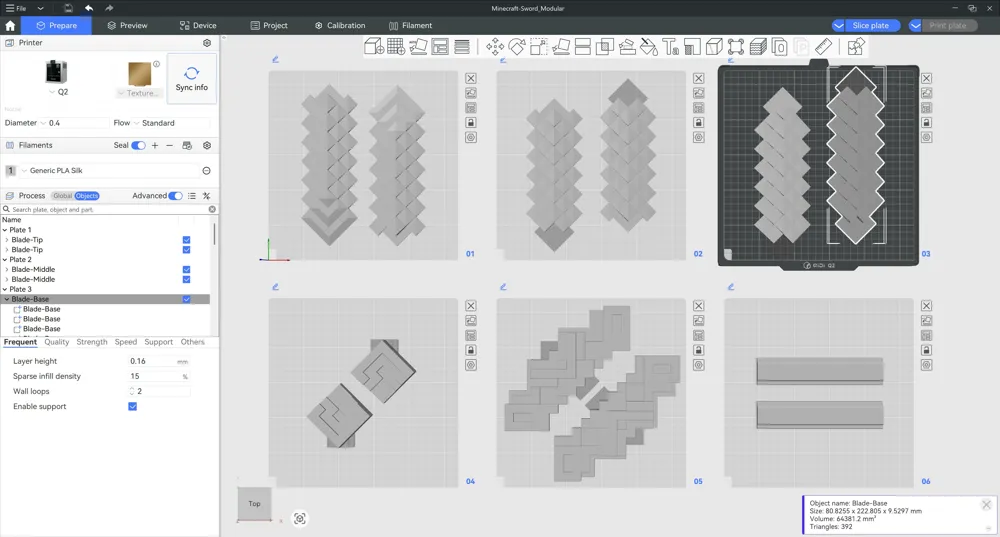The image size is (1000, 537).
Task: Disable the Enable support checkbox
Action: [133, 406]
